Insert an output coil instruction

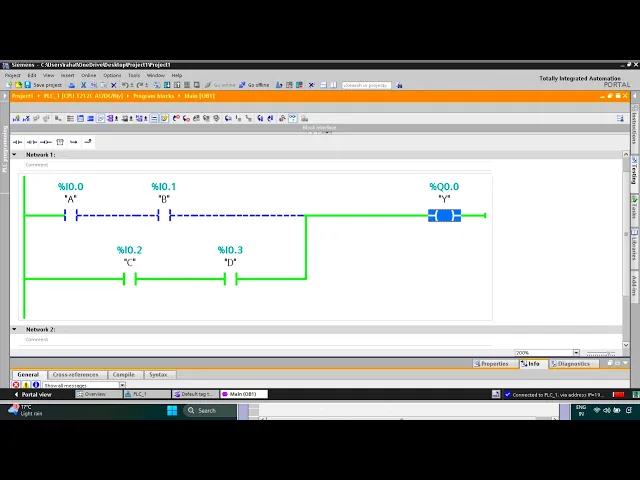coord(46,142)
